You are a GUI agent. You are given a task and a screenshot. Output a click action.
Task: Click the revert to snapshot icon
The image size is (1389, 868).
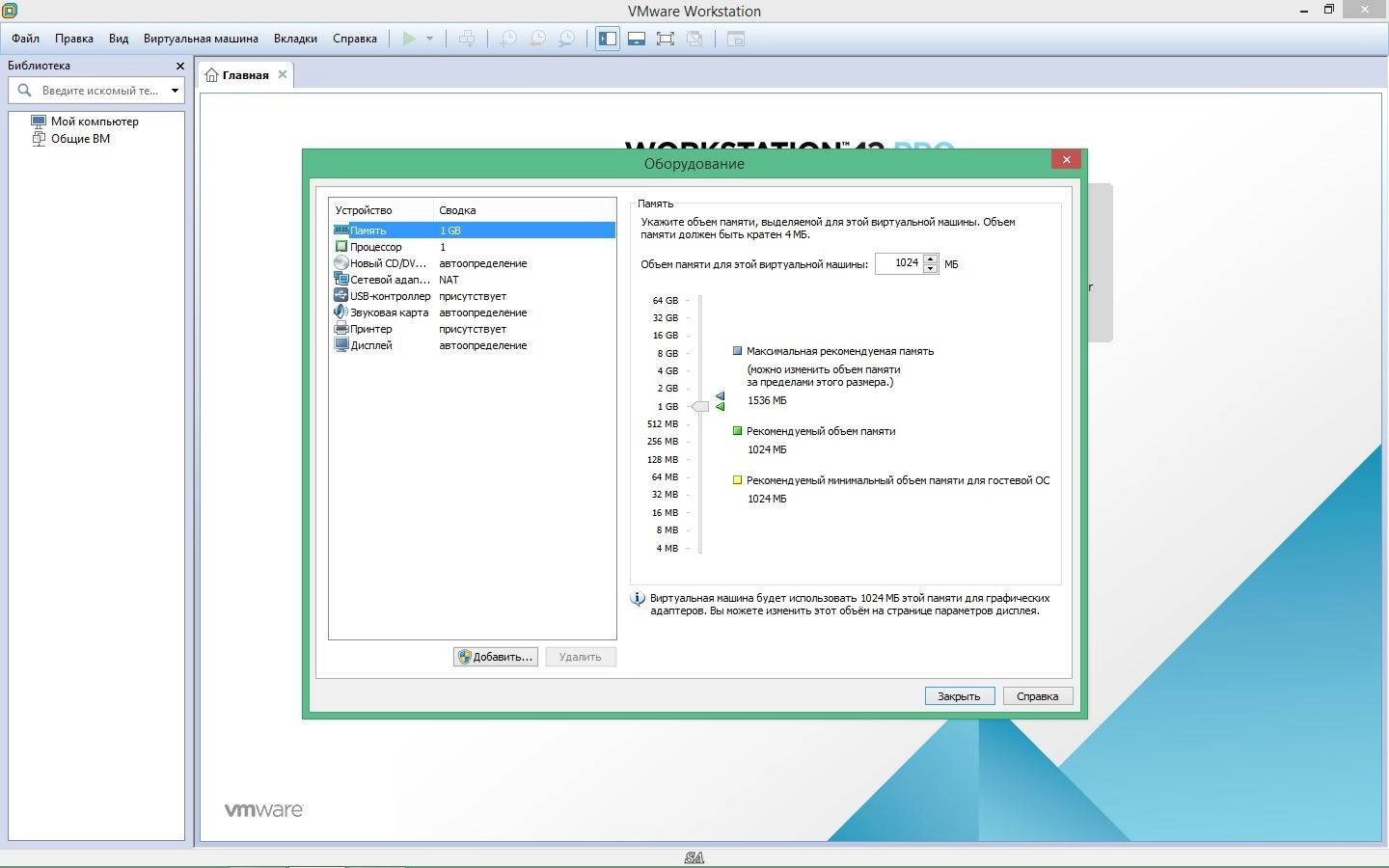pos(537,39)
